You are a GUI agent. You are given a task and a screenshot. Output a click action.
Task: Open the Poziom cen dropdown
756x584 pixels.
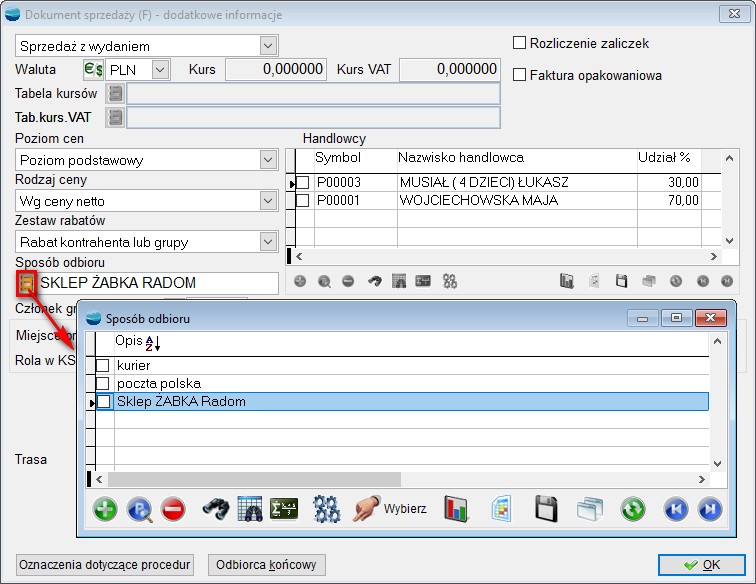[x=267, y=160]
